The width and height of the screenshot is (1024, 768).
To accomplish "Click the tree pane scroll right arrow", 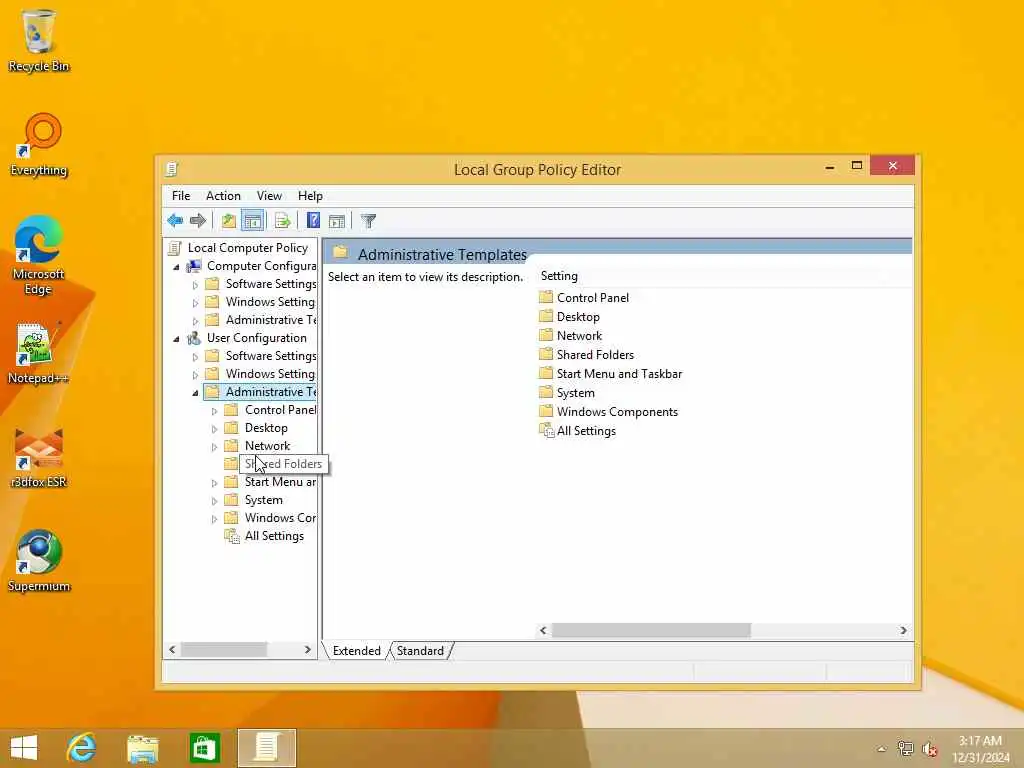I will (308, 650).
